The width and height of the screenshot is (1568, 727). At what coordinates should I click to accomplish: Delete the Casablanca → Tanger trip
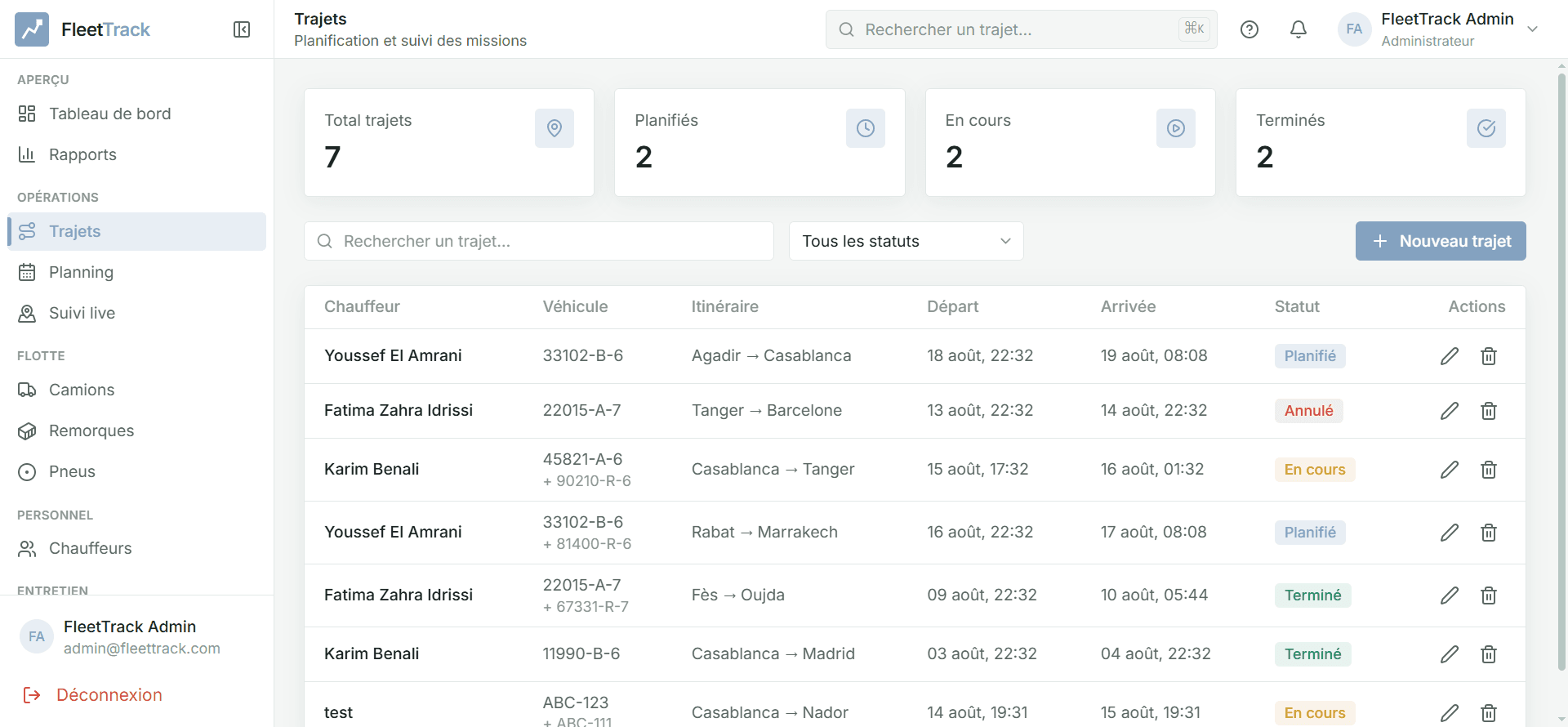(1489, 470)
